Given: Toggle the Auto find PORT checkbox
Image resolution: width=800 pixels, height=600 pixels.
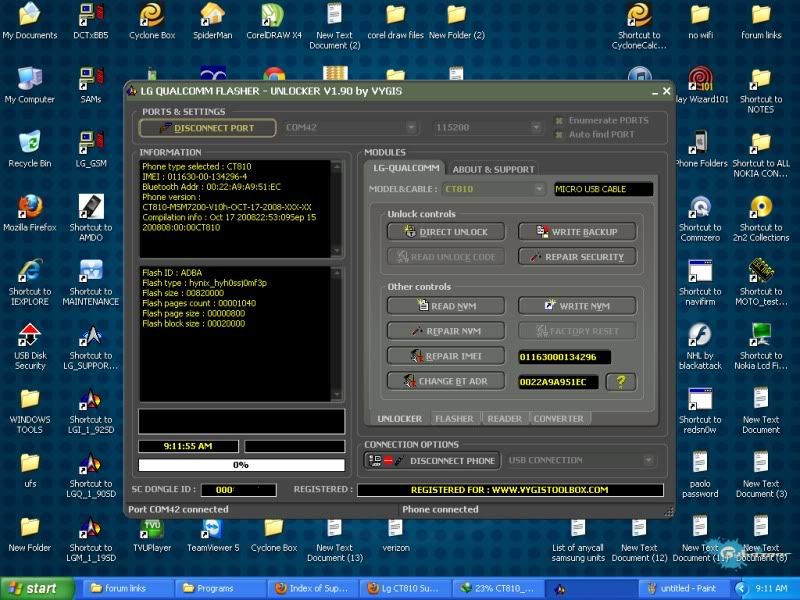Looking at the screenshot, I should (559, 135).
